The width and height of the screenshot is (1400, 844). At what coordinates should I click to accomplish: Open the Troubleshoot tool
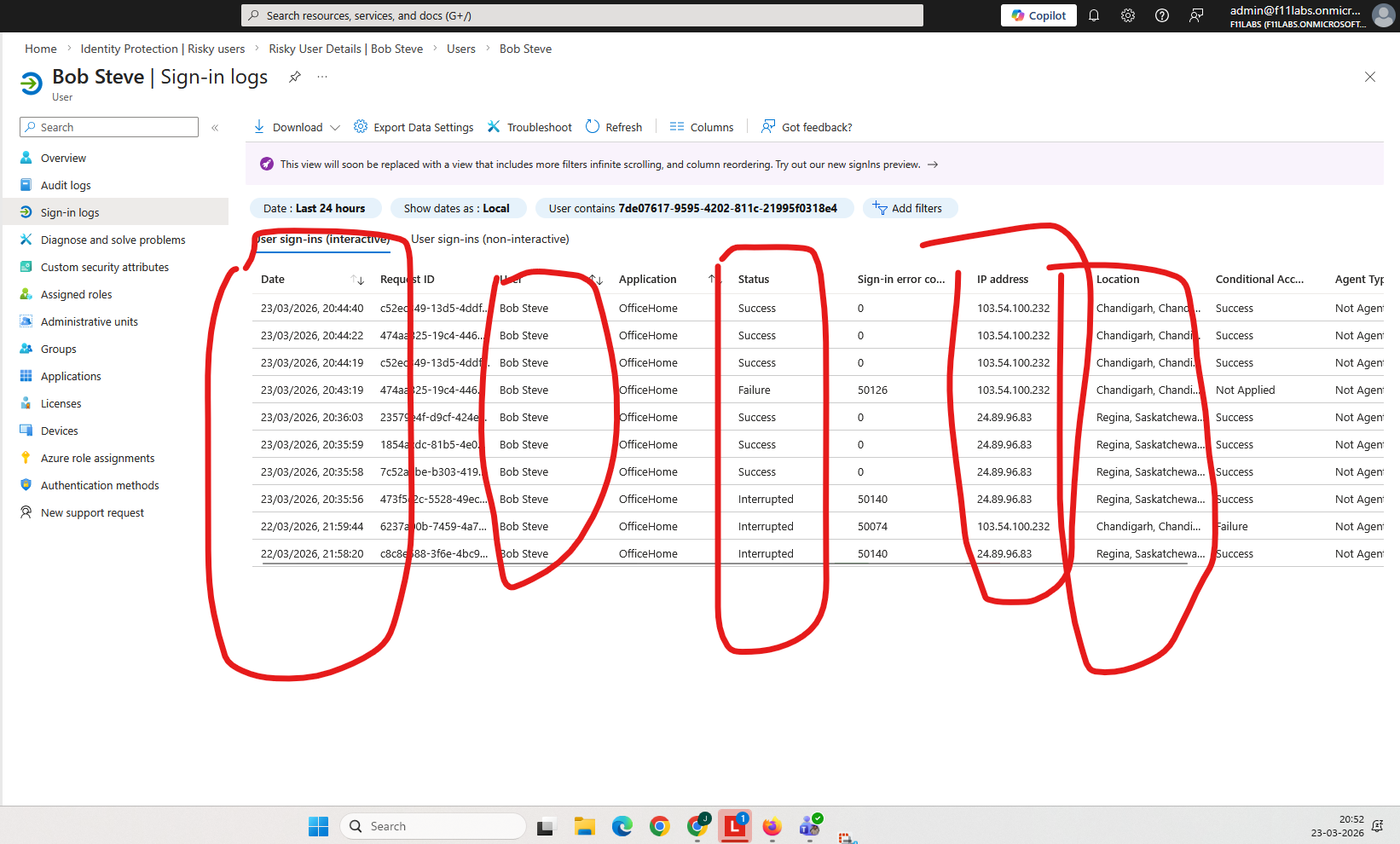(529, 127)
